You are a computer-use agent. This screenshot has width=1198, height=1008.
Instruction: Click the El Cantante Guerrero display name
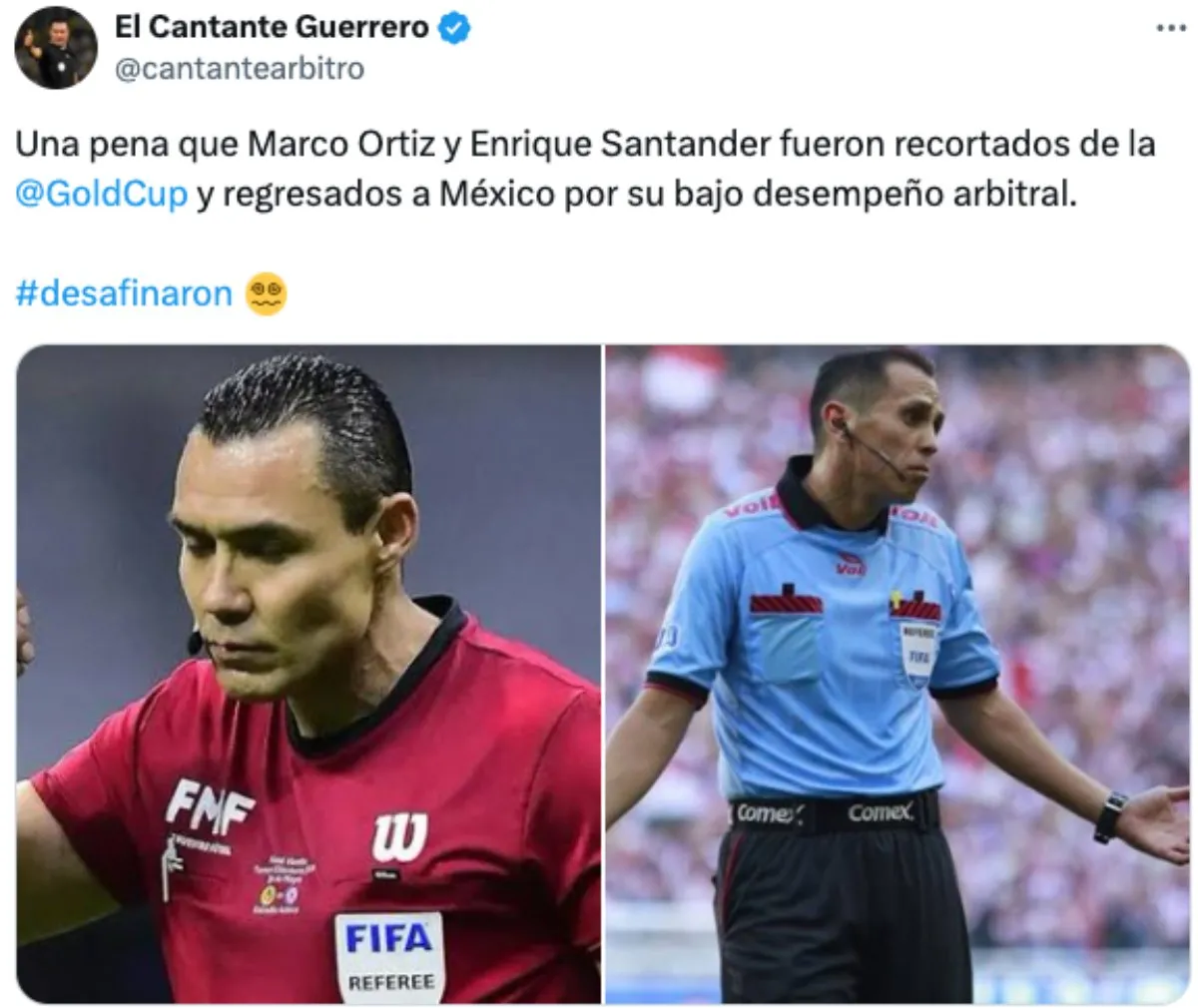pyautogui.click(x=272, y=28)
